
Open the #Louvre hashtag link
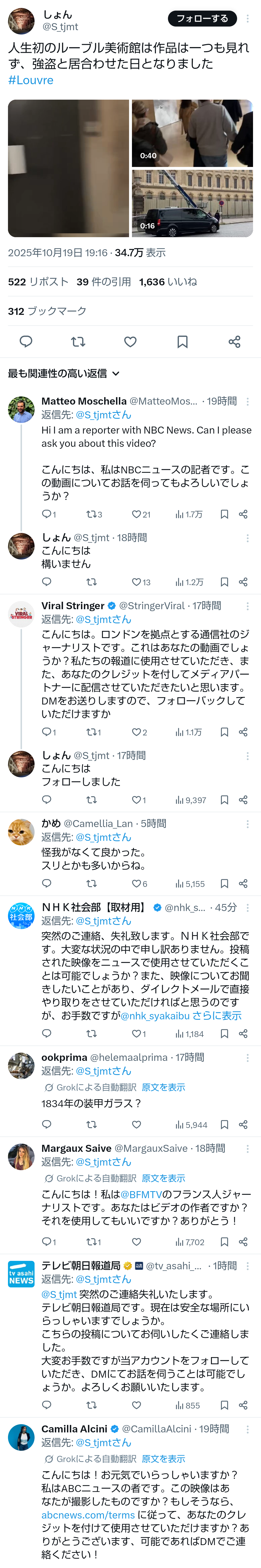(x=30, y=80)
